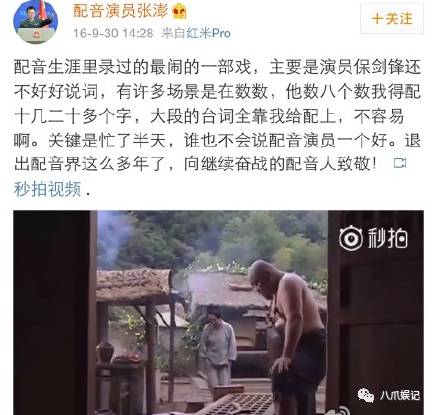Click the crown membership badge icon
Viewport: 434px width, 415px height.
180,12
